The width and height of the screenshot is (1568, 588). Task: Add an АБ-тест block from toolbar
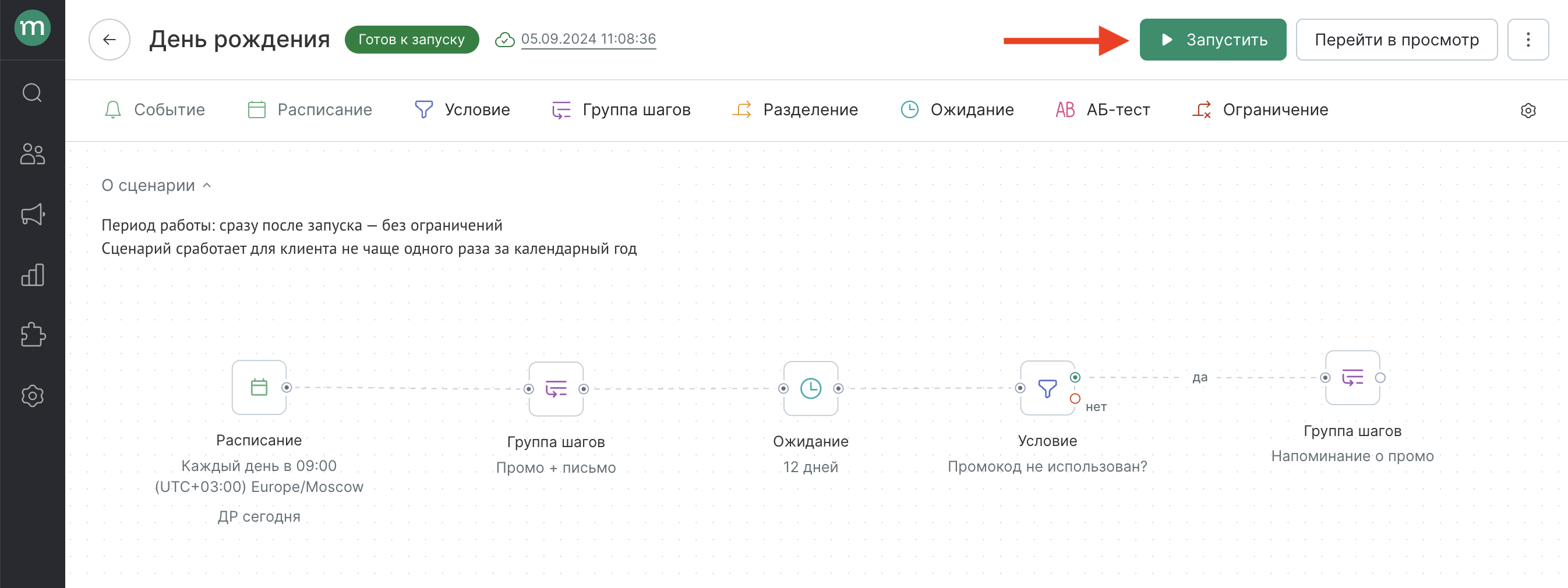(x=1103, y=109)
